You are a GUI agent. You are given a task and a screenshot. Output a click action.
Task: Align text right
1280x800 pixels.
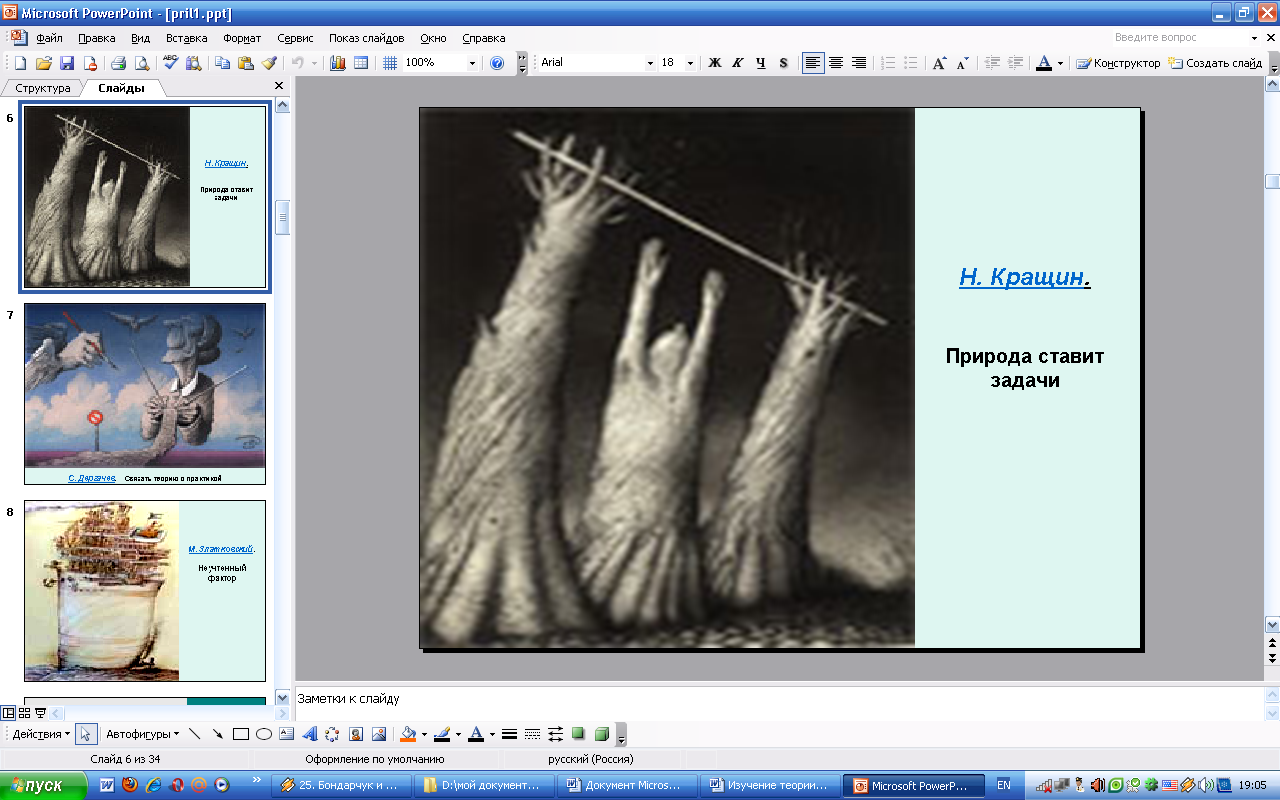pyautogui.click(x=859, y=63)
